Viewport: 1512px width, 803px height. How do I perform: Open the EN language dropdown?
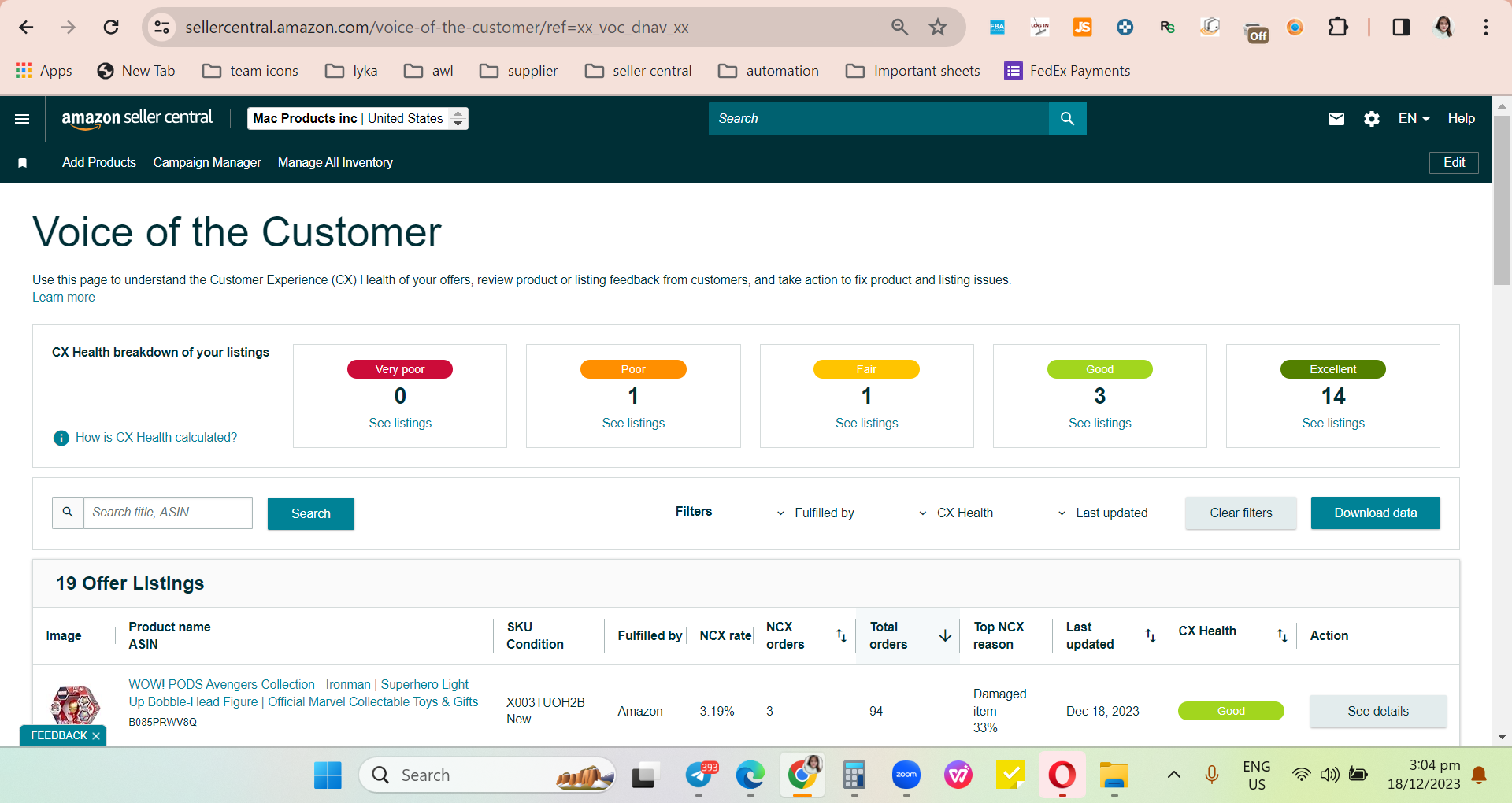click(x=1414, y=119)
